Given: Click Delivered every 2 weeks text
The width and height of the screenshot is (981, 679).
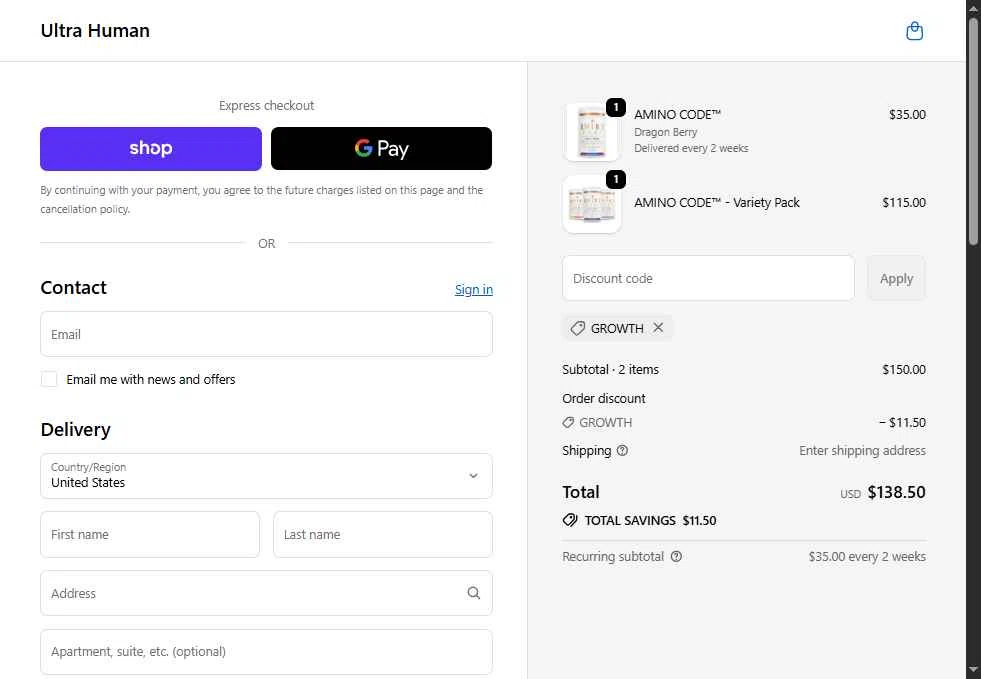Looking at the screenshot, I should tap(691, 148).
